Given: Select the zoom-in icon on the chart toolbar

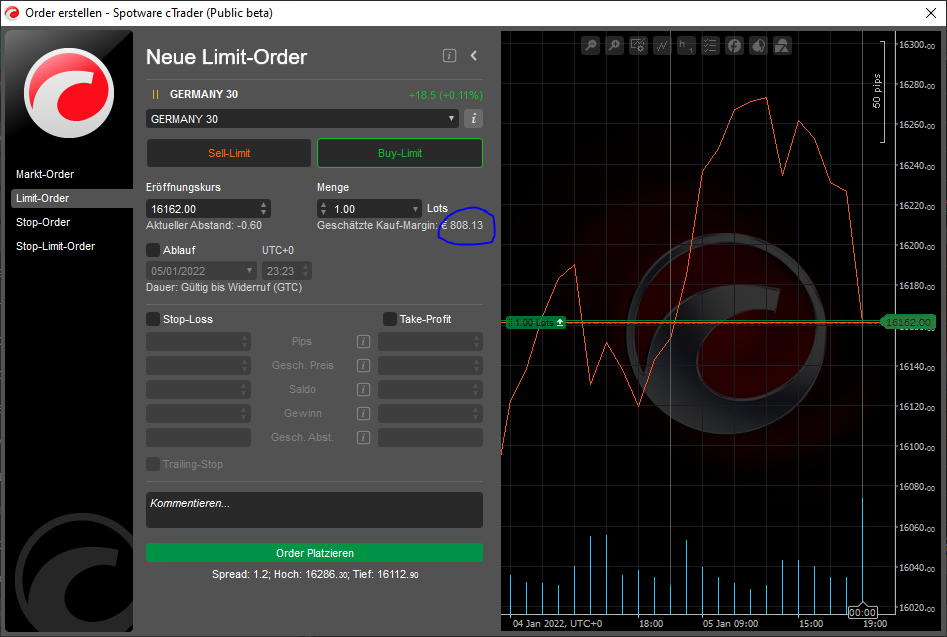Looking at the screenshot, I should 614,45.
